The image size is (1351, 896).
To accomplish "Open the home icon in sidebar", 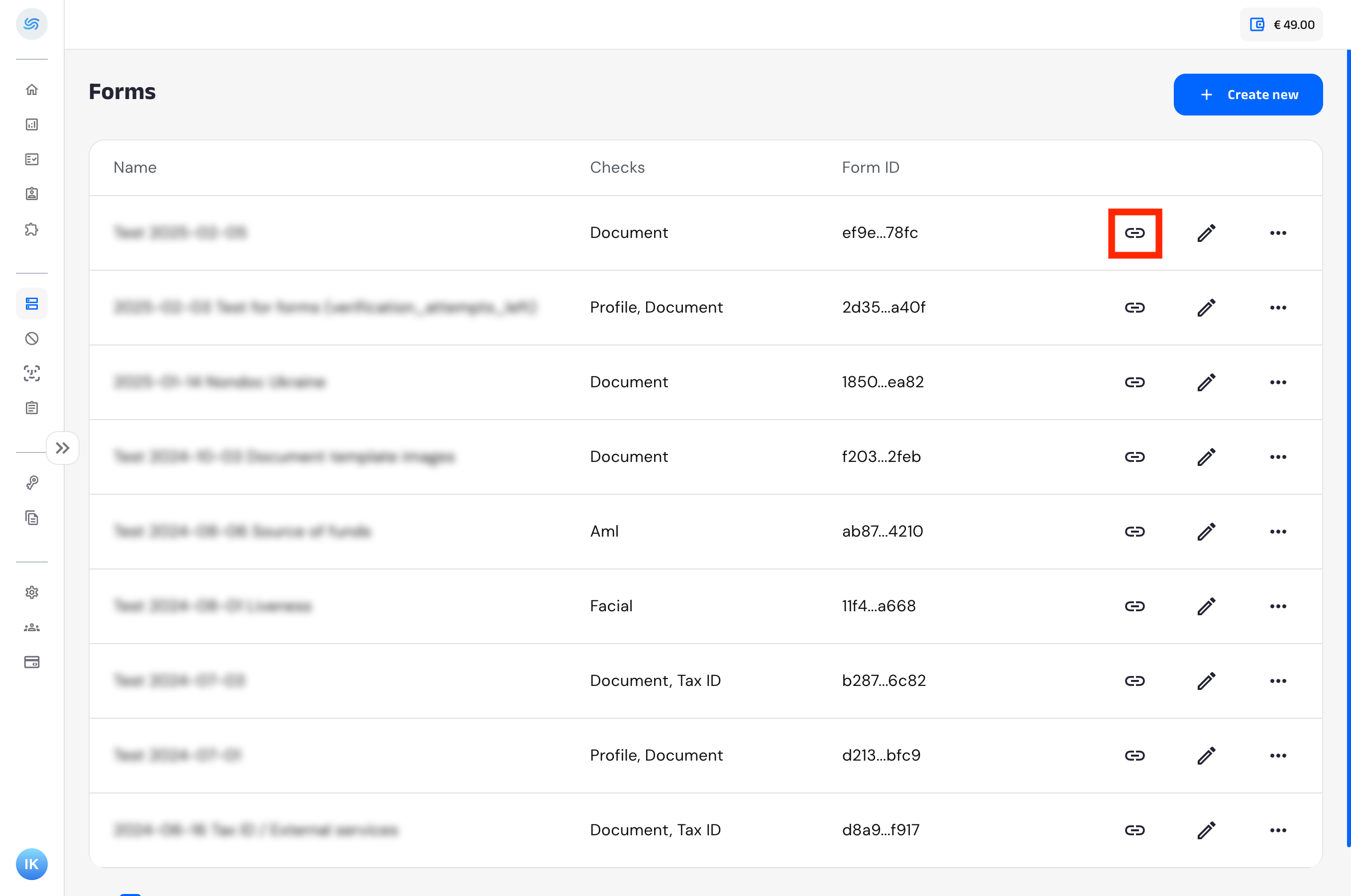I will tap(32, 90).
